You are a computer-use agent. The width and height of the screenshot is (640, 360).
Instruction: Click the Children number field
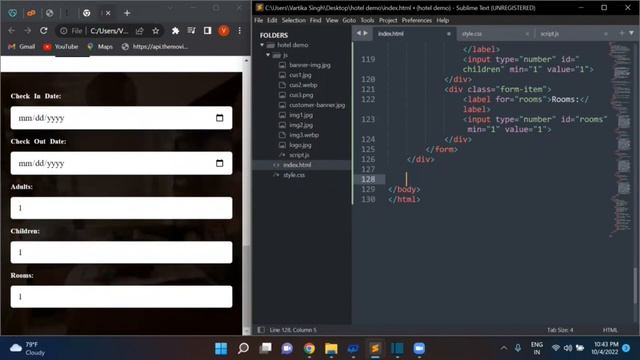121,252
